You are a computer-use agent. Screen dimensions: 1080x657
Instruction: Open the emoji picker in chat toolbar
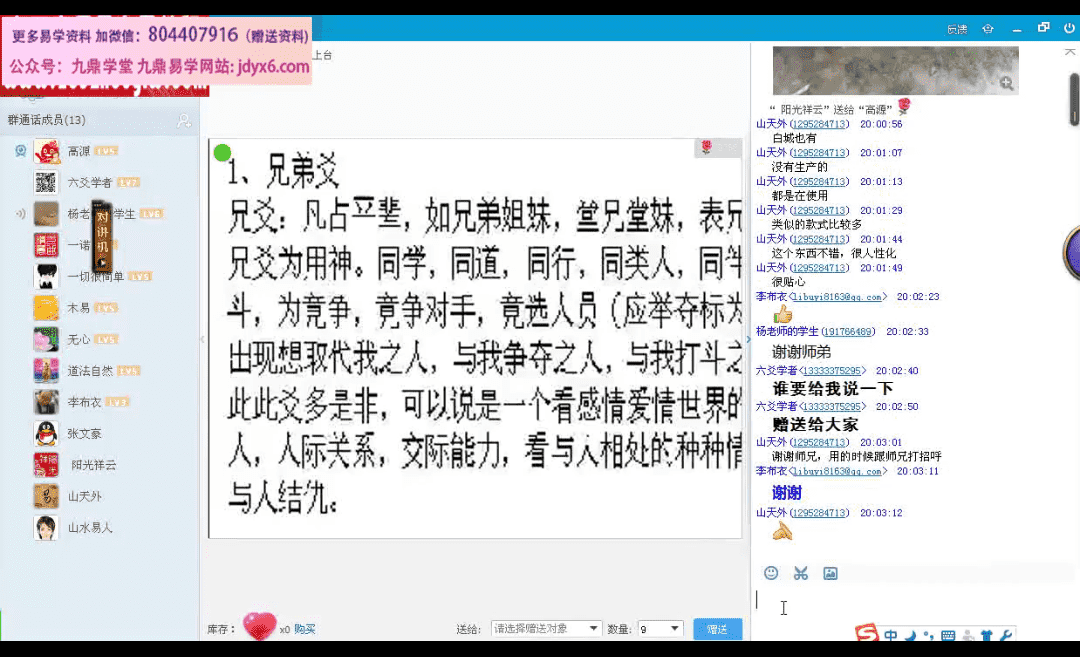click(x=771, y=573)
